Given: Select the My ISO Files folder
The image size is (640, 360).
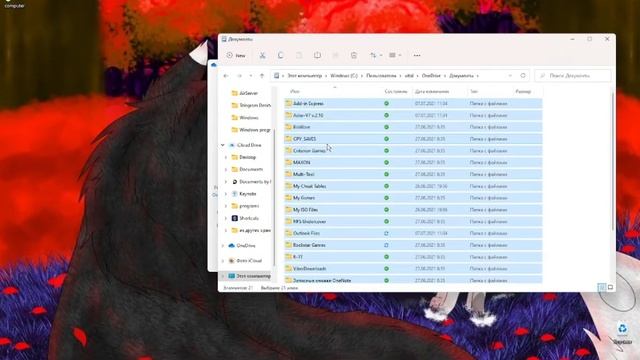Looking at the screenshot, I should click(x=413, y=210).
